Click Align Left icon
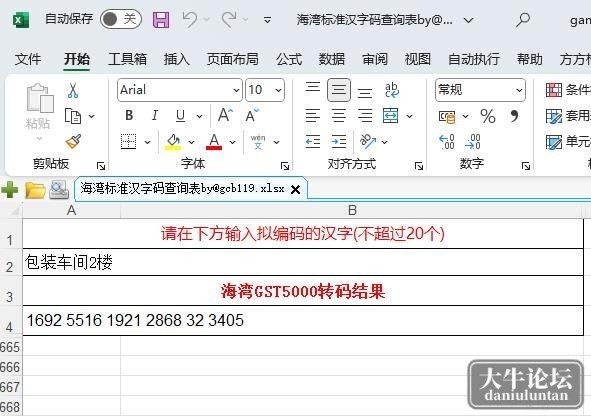The height and width of the screenshot is (416, 591). (x=313, y=116)
